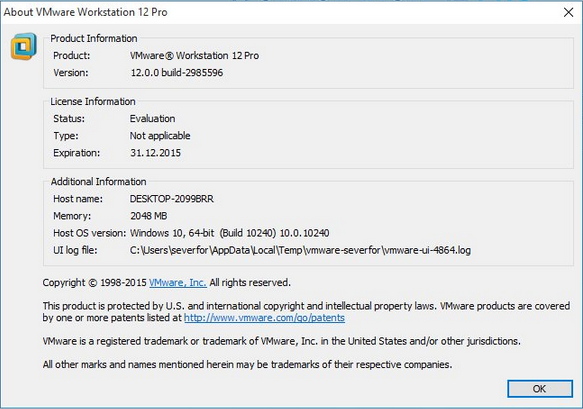Screen dimensions: 583x409
Task: Click the Copyright © 1998-2015 text
Action: click(x=94, y=283)
